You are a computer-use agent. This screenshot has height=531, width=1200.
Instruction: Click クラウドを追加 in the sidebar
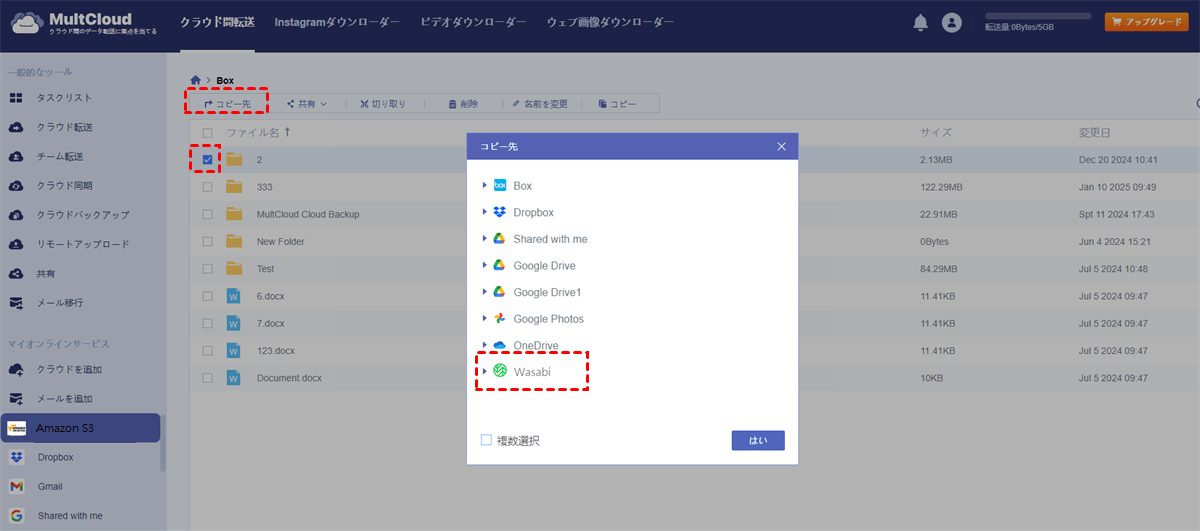pos(69,369)
